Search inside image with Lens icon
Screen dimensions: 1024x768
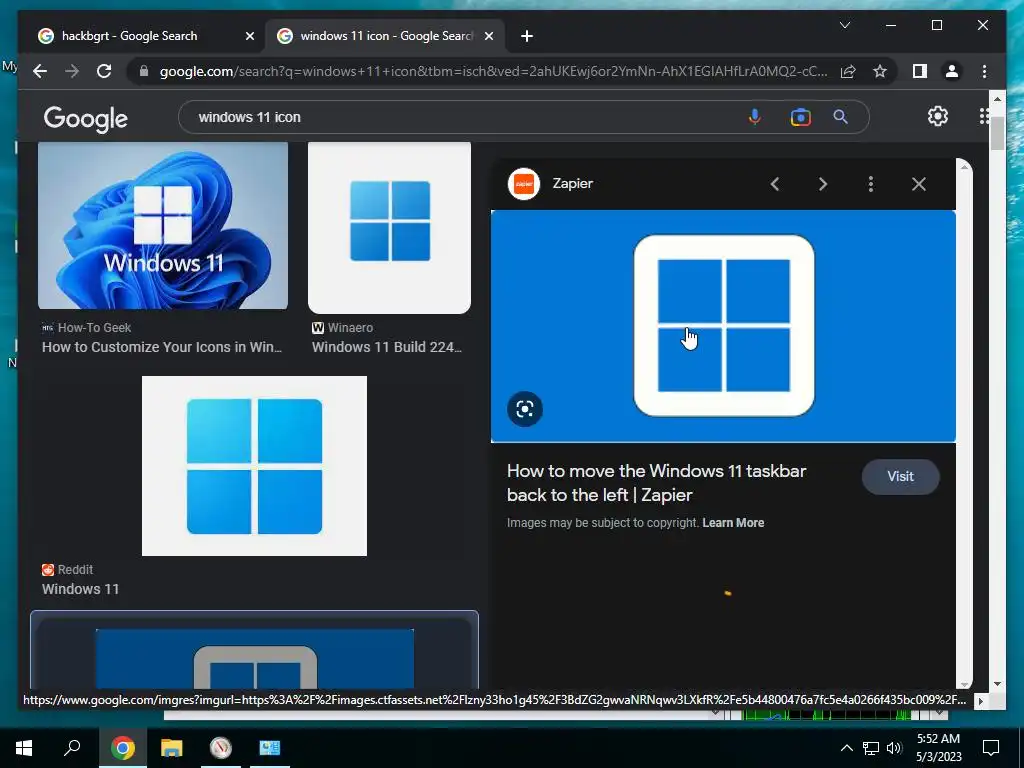click(525, 409)
